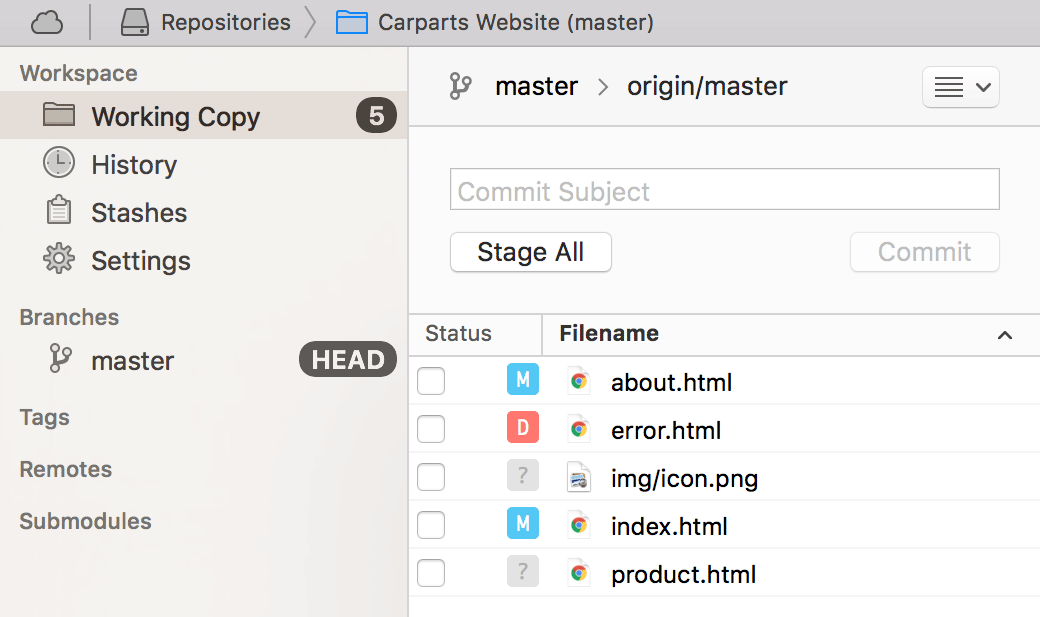Open the view options dropdown
The width and height of the screenshot is (1040, 617).
pyautogui.click(x=960, y=87)
